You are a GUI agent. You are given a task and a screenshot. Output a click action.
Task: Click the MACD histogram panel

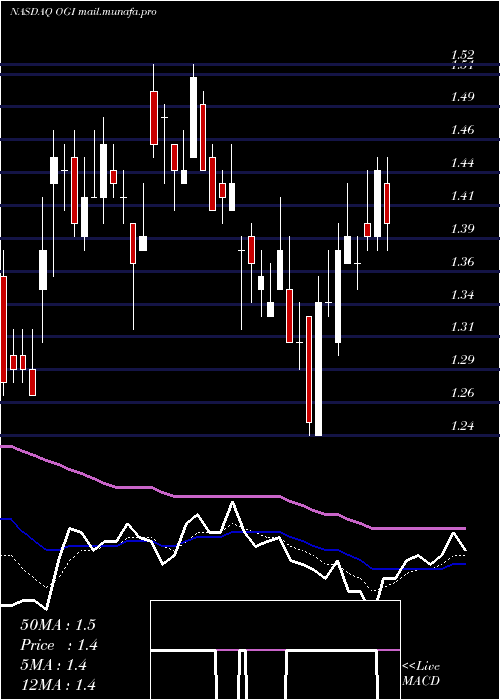[275, 650]
